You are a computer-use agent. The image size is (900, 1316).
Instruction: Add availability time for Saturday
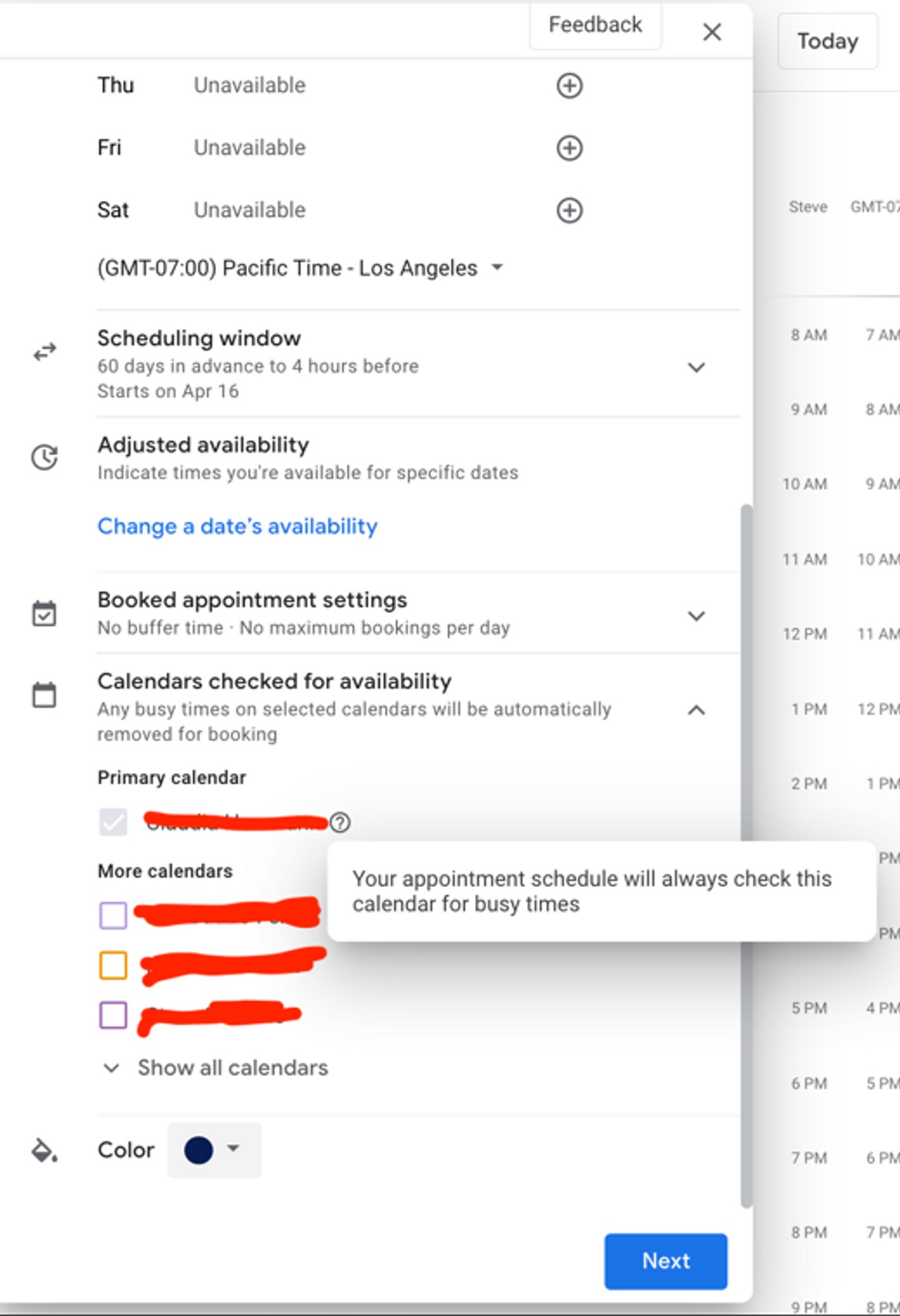[569, 210]
